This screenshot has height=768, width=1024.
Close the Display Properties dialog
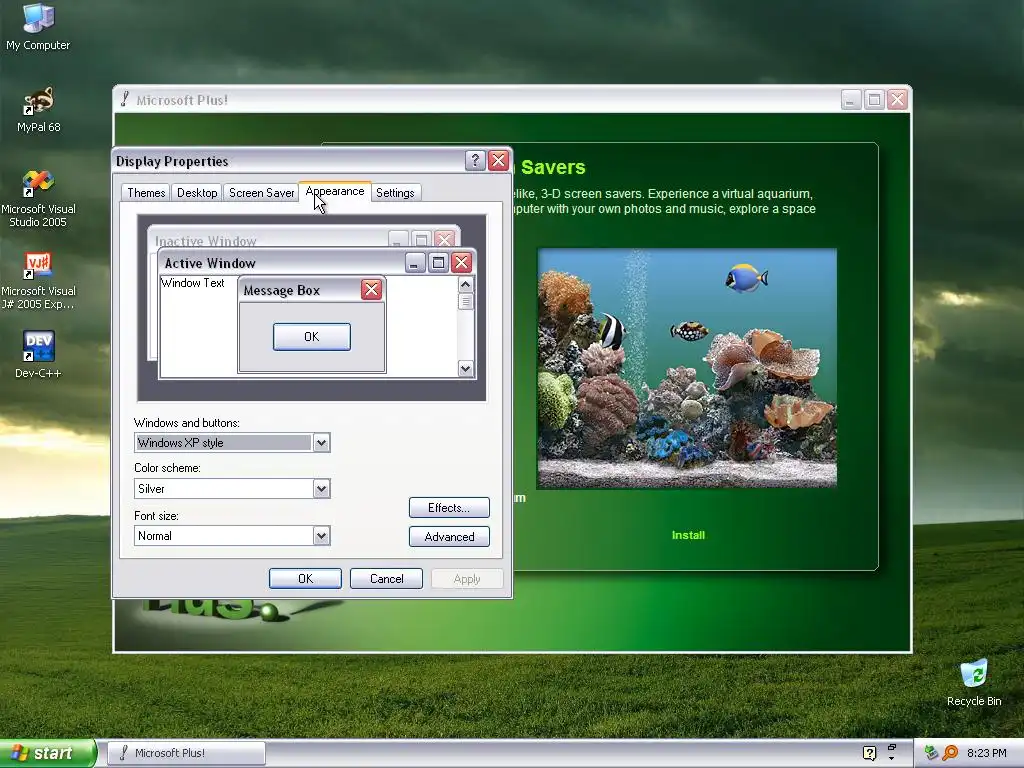[498, 160]
